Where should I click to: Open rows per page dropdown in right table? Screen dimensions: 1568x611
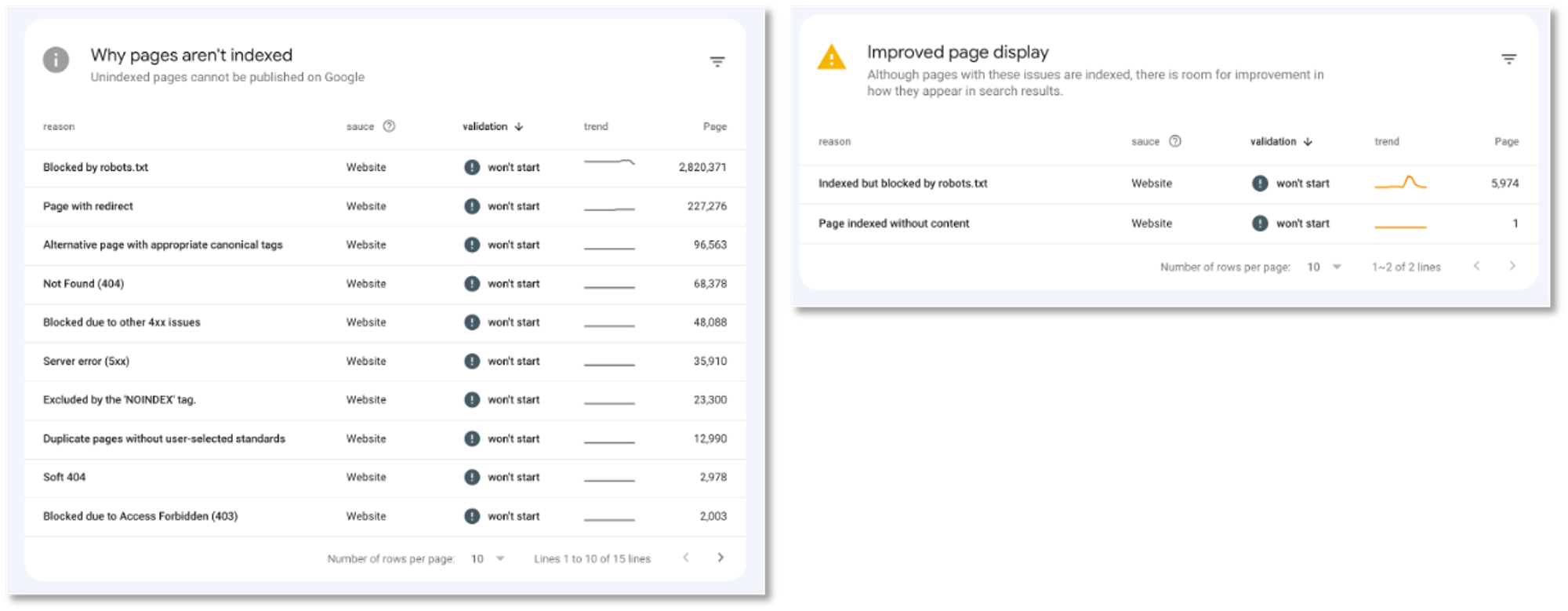1324,267
